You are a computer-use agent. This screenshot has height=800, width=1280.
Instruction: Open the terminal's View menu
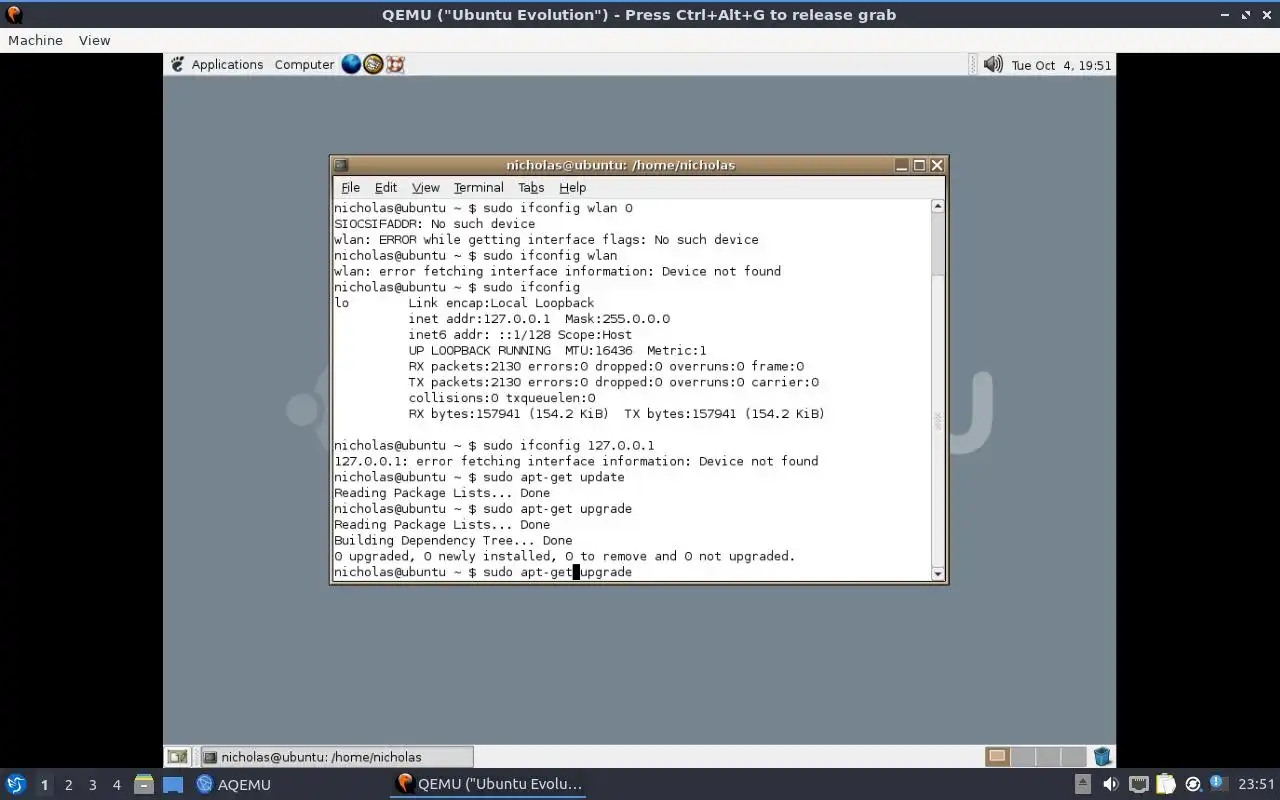(x=426, y=187)
